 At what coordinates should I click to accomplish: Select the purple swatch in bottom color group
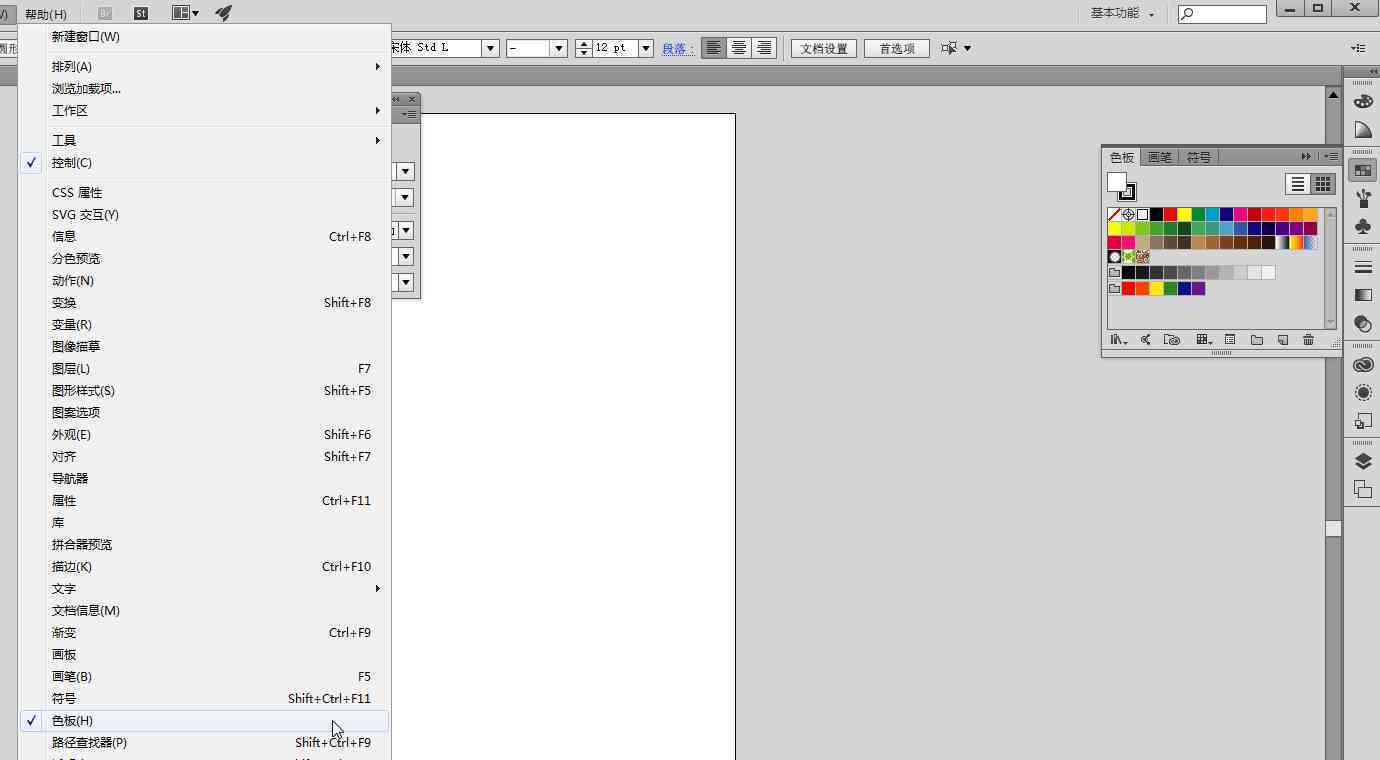pos(1198,288)
